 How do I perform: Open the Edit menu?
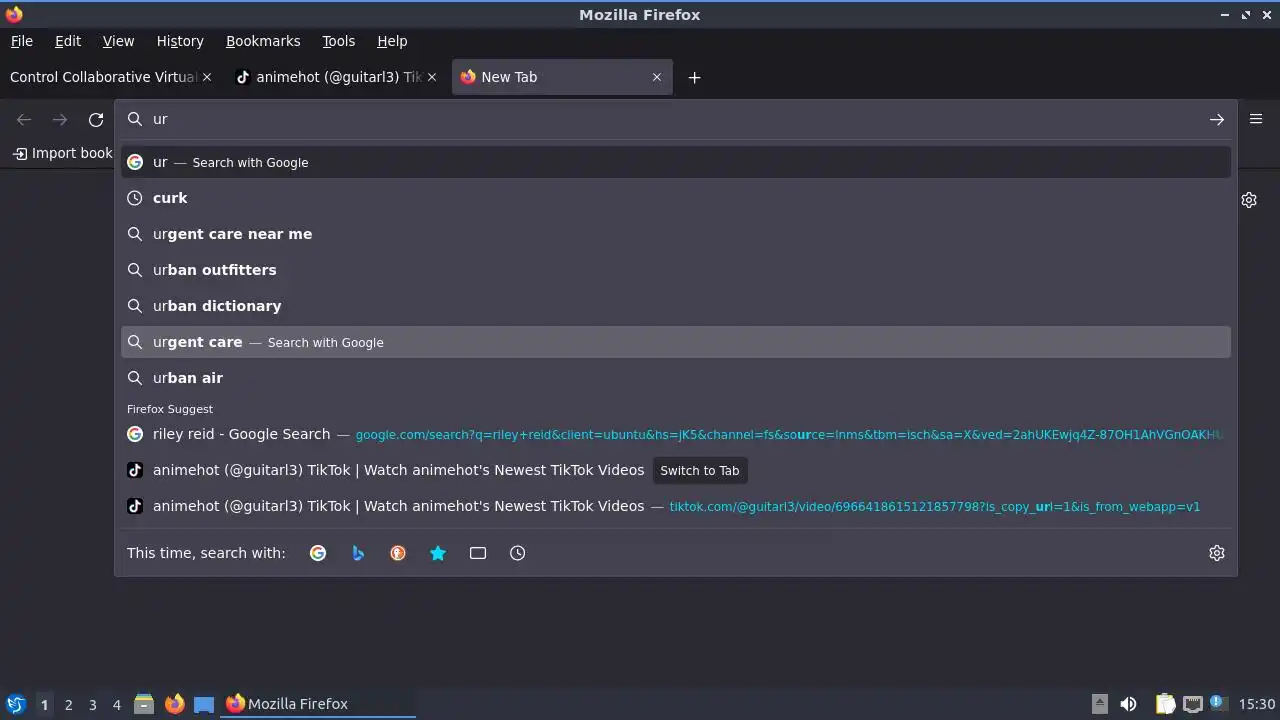[x=68, y=41]
